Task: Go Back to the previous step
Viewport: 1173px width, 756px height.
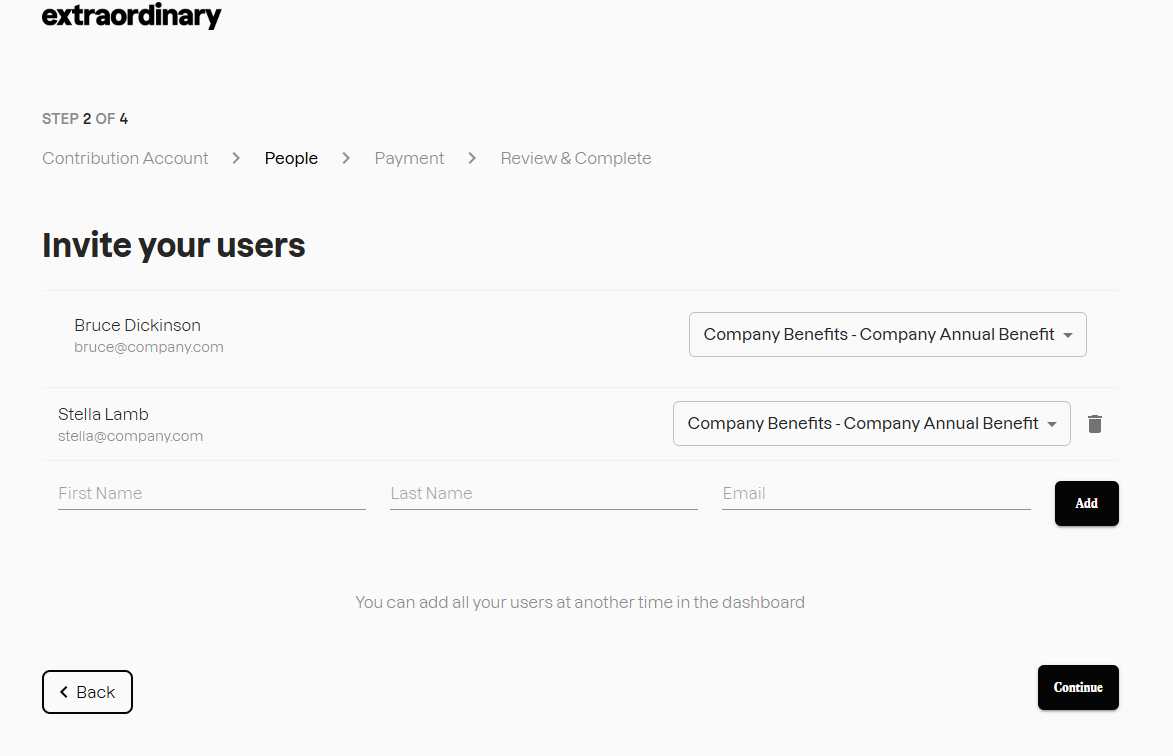Action: tap(87, 692)
